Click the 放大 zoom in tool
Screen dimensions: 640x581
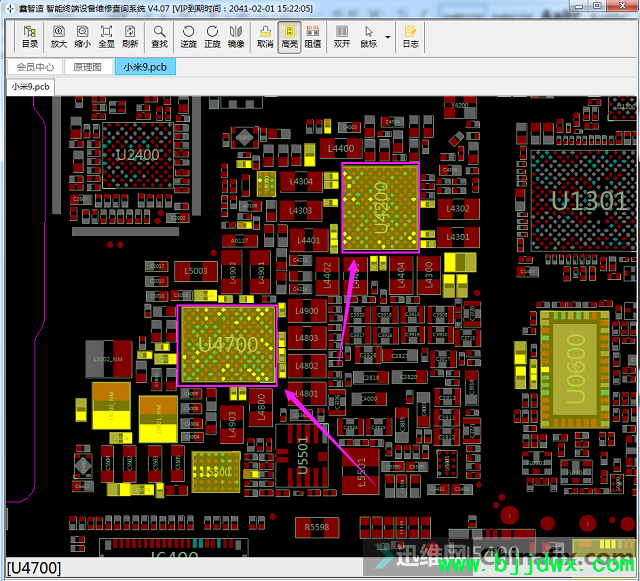(x=58, y=37)
